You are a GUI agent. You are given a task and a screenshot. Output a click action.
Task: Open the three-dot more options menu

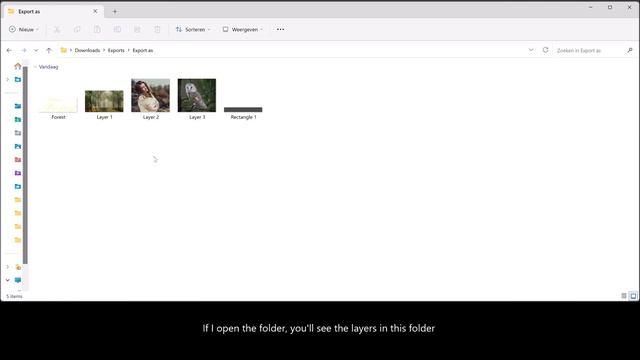point(280,29)
